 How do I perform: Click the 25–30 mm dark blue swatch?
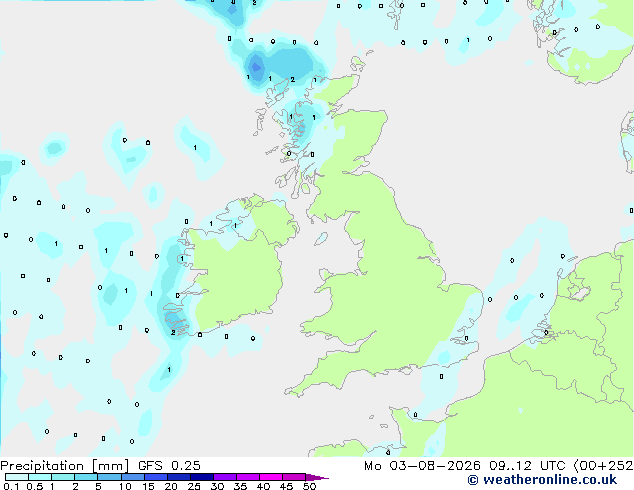(x=202, y=477)
